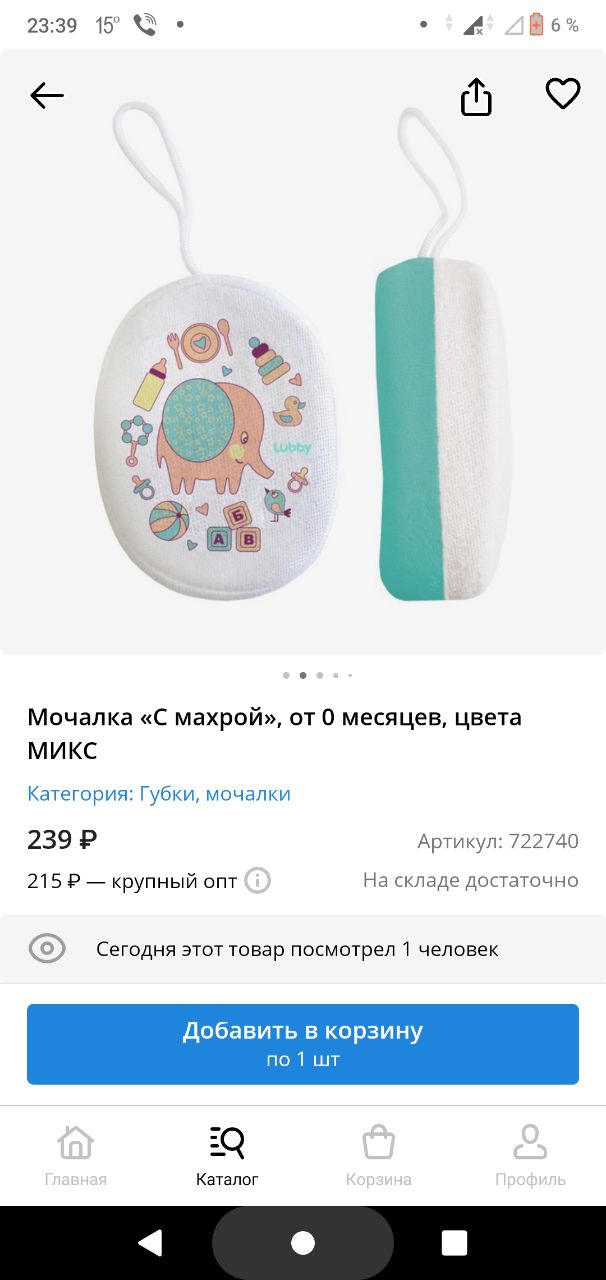Viewport: 606px width, 1280px height.
Task: Tap the eye views icon
Action: click(47, 949)
